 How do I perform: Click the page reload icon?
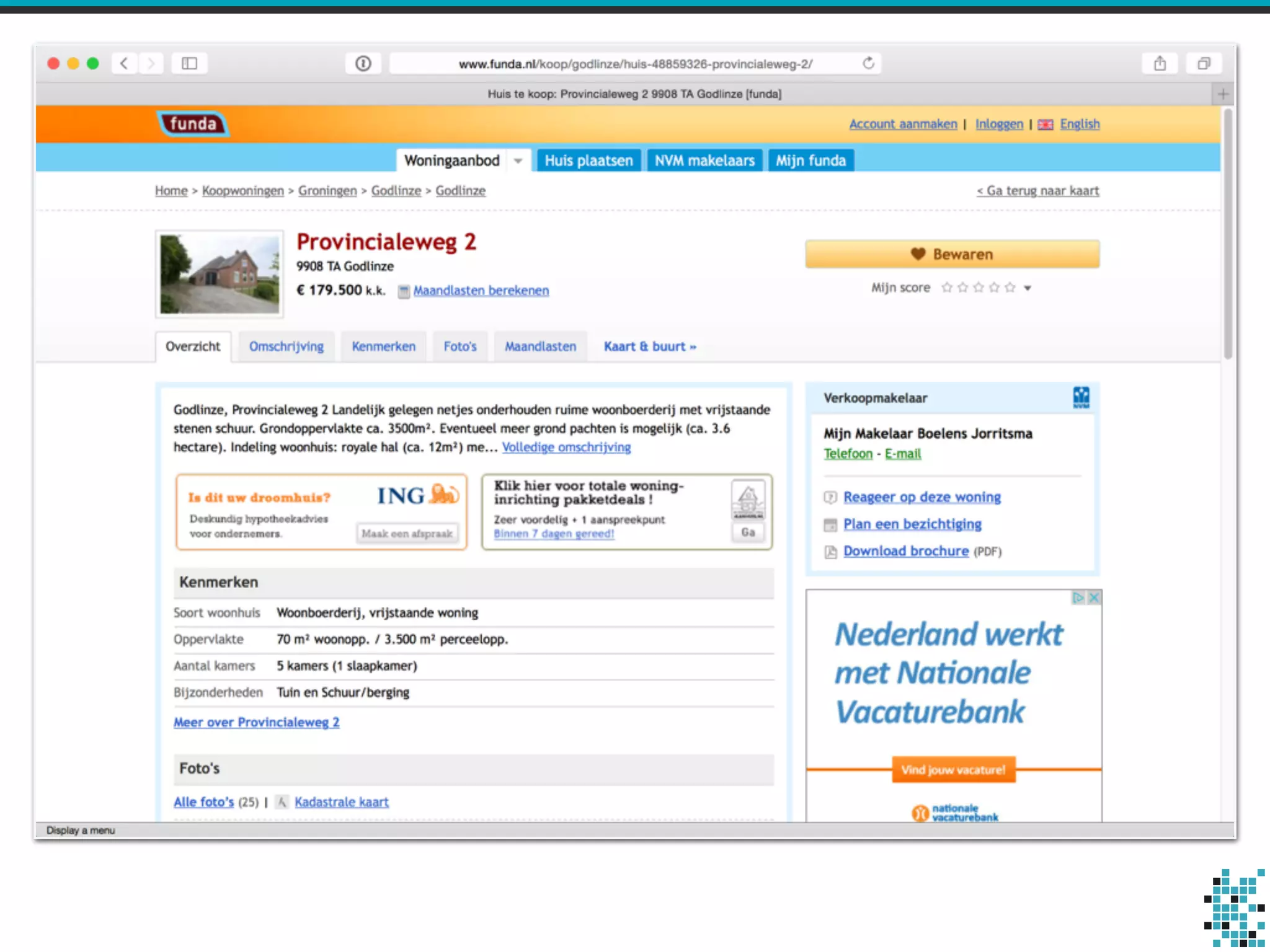868,63
